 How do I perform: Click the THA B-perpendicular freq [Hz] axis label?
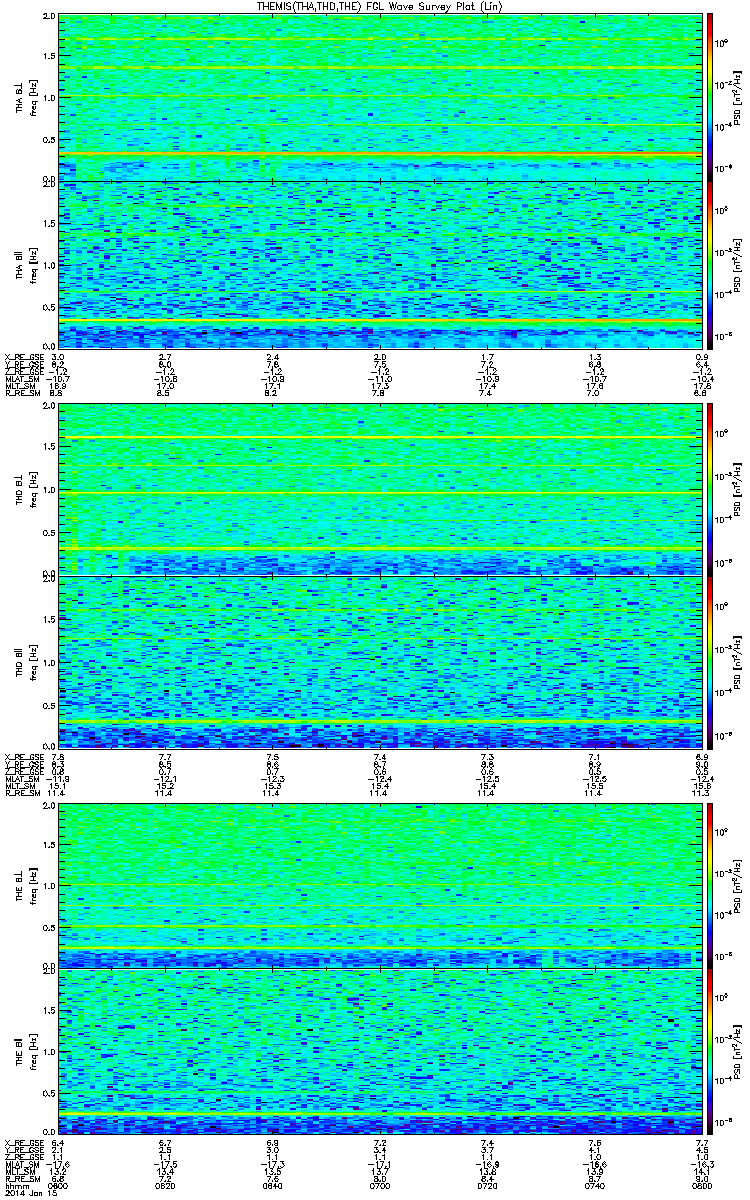pyautogui.click(x=33, y=98)
